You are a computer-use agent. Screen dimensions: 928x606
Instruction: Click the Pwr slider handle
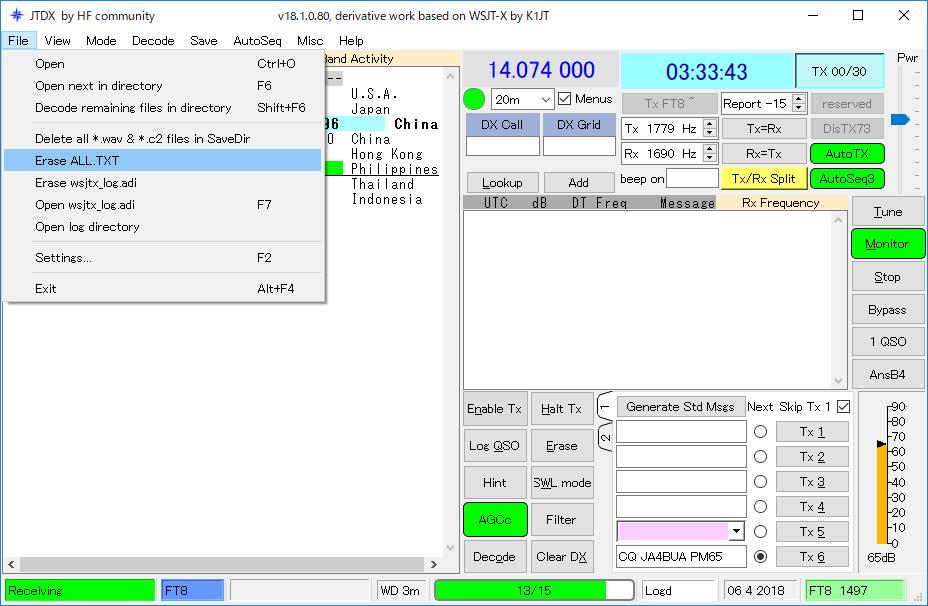[x=900, y=120]
